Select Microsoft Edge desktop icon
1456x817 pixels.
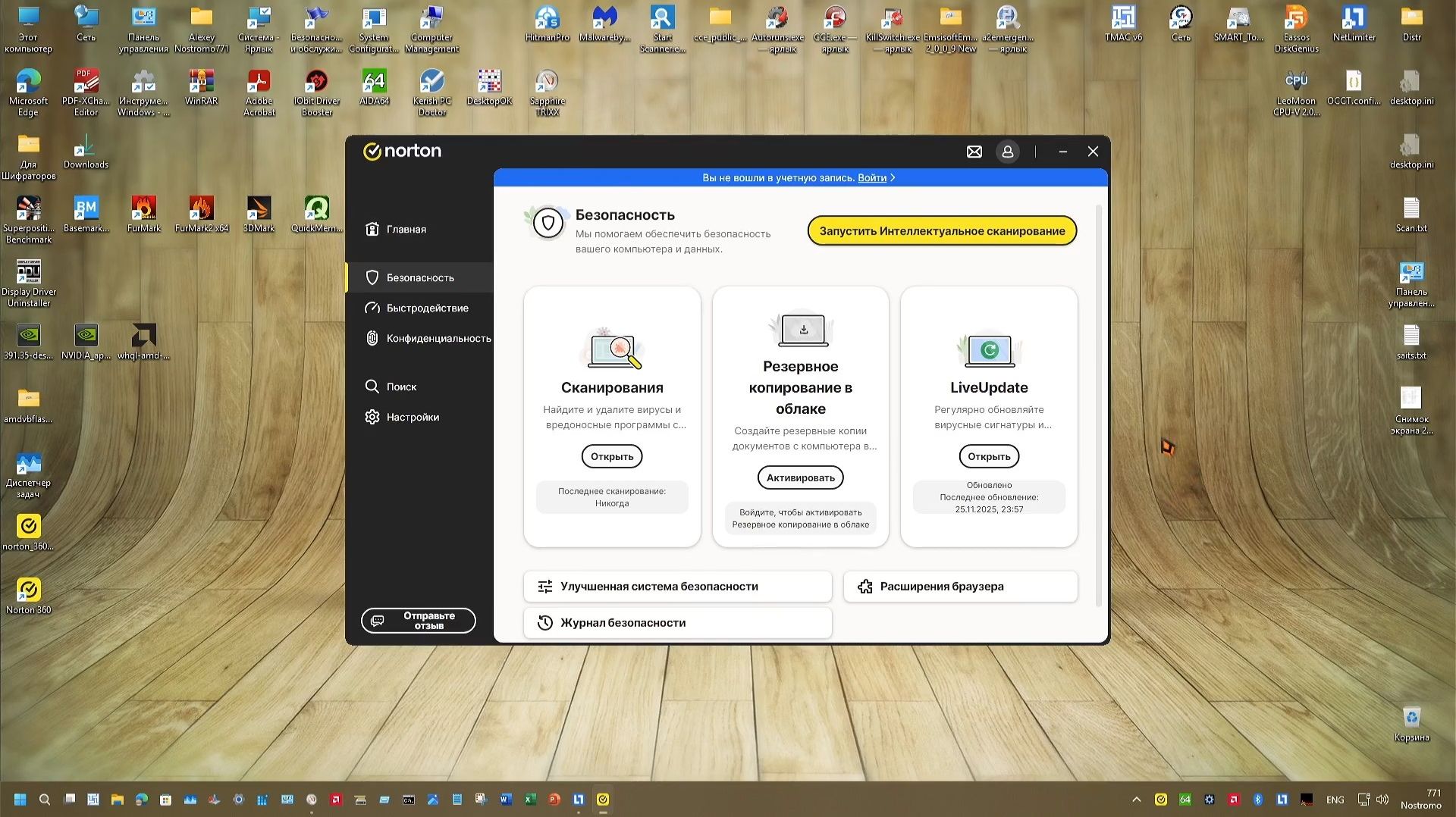coord(28,92)
